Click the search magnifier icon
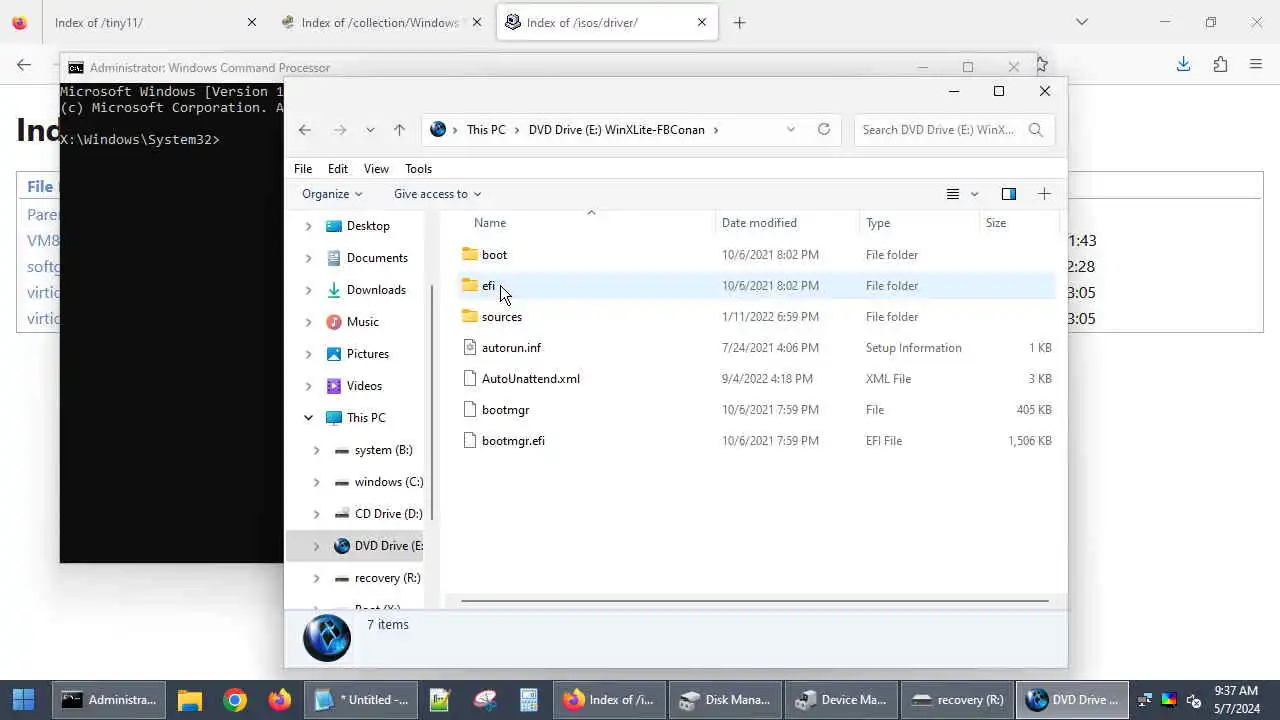 1036,129
